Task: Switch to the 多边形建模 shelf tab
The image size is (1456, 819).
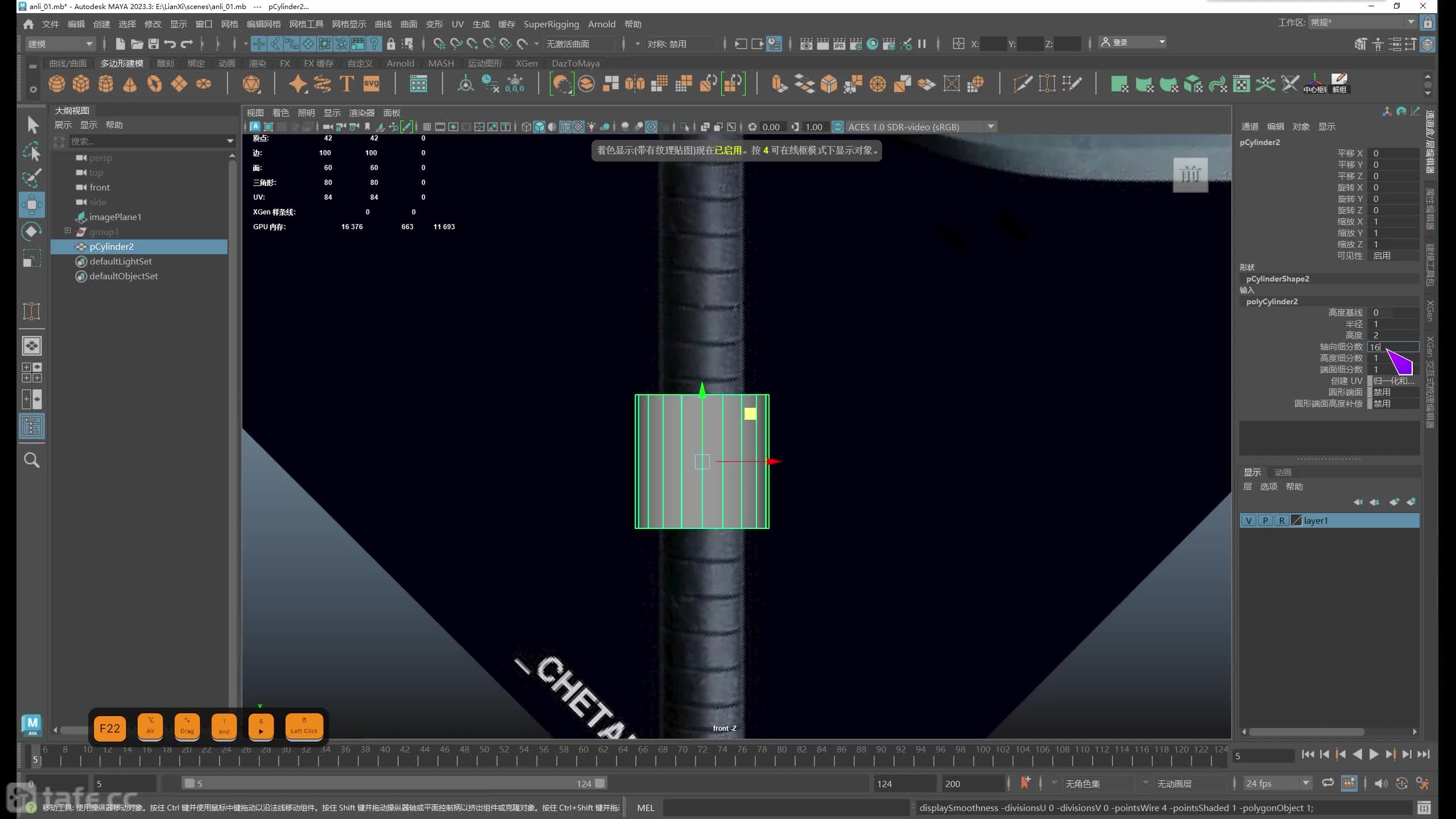Action: click(x=122, y=63)
